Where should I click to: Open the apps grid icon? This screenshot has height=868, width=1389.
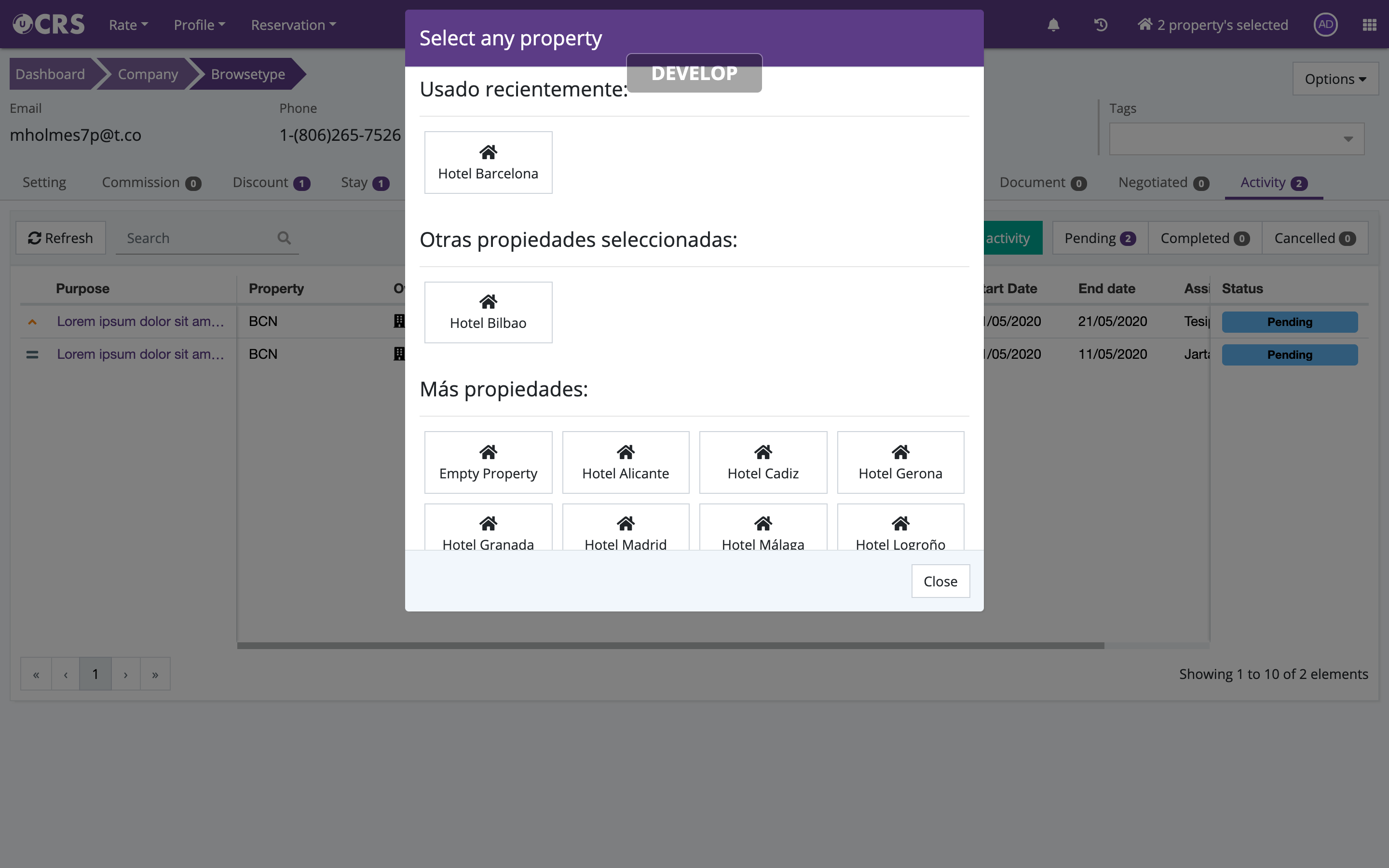pos(1370,25)
